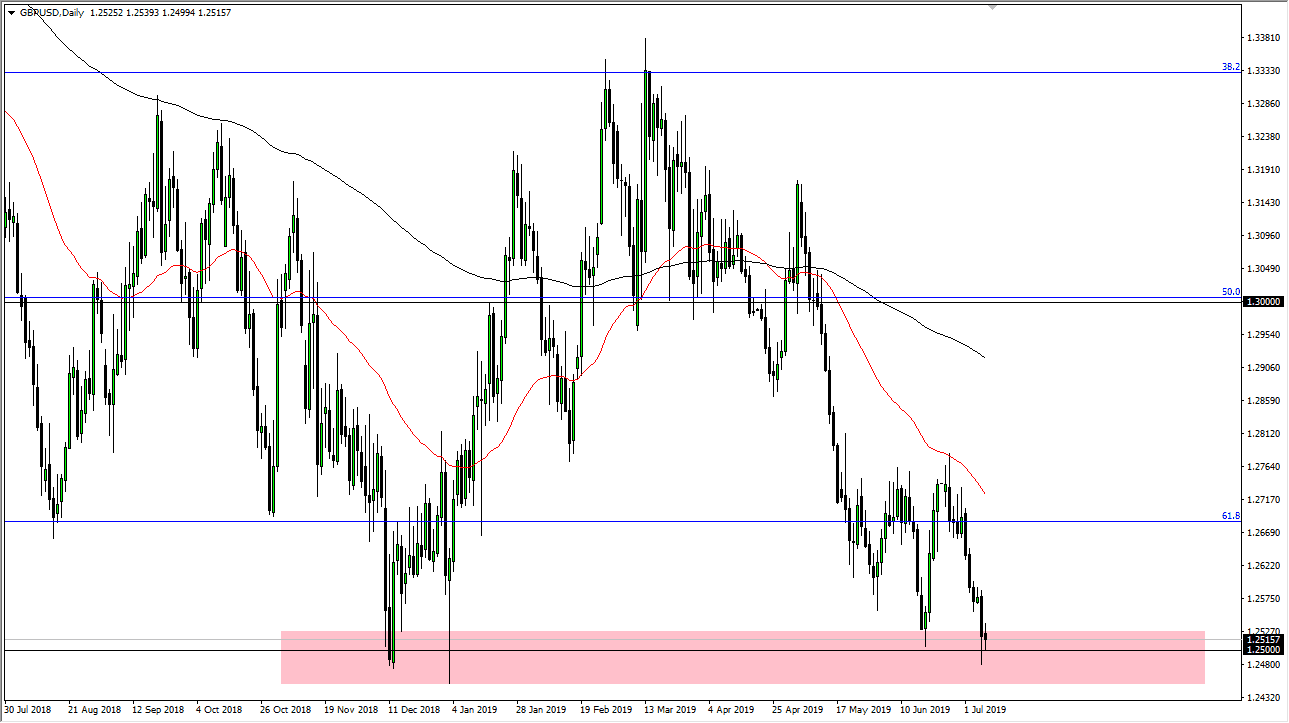Click the 1 Jul 2019 date label
This screenshot has width=1289, height=723.
point(985,712)
